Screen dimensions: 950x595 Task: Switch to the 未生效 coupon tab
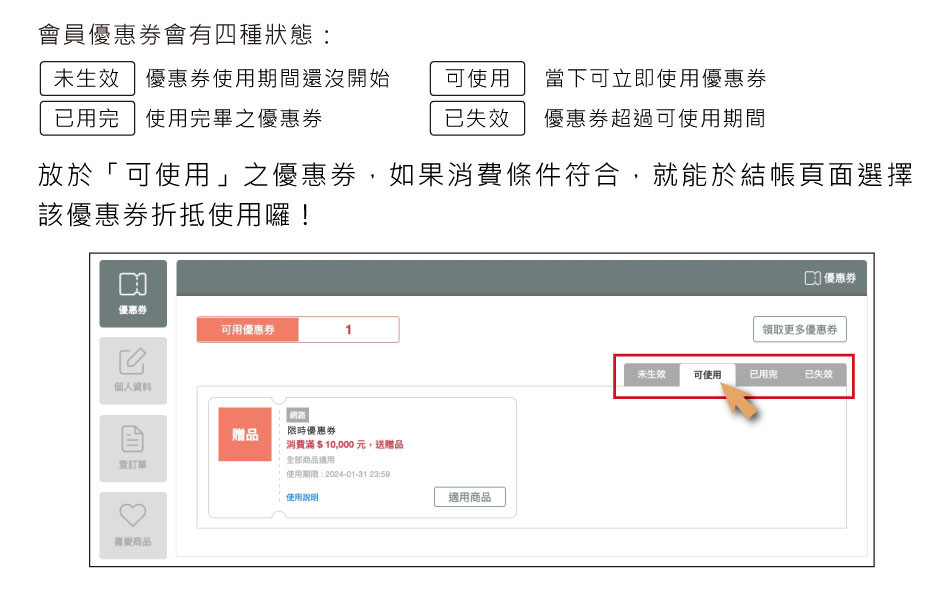(651, 374)
